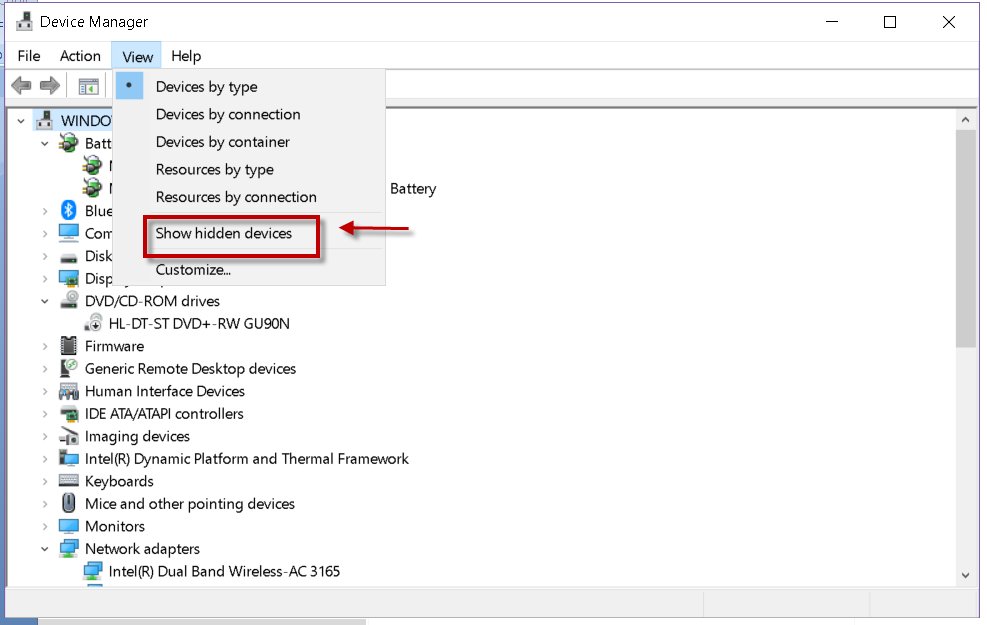This screenshot has height=625, width=987.
Task: Click the IDE ATA/ATAPI controllers icon
Action: (69, 414)
